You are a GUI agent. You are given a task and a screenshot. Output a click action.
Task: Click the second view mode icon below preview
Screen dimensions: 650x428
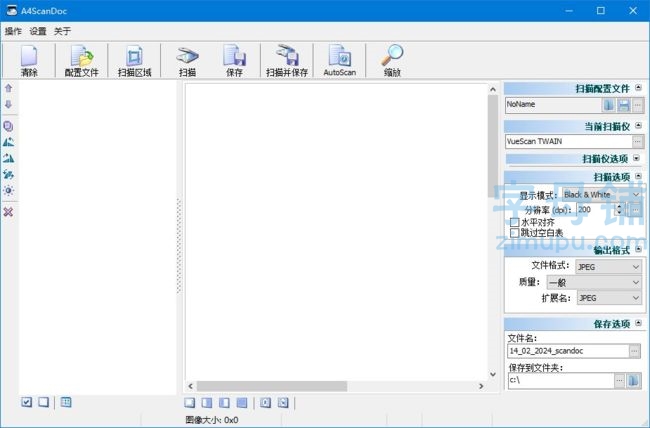click(207, 403)
